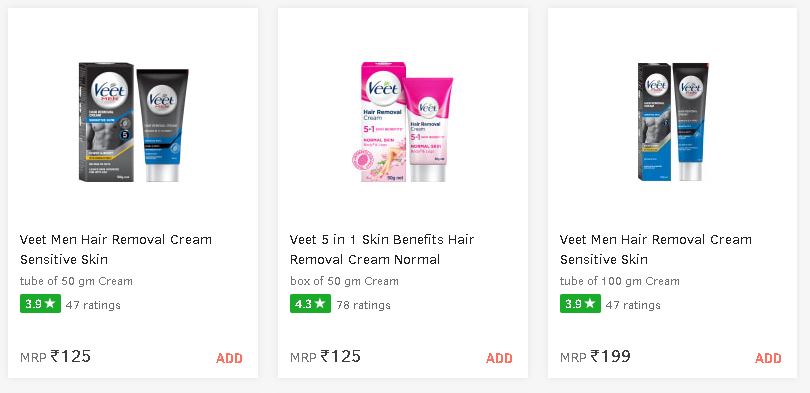Open Veet Men 100 gm product image
The width and height of the screenshot is (810, 393).
click(673, 122)
